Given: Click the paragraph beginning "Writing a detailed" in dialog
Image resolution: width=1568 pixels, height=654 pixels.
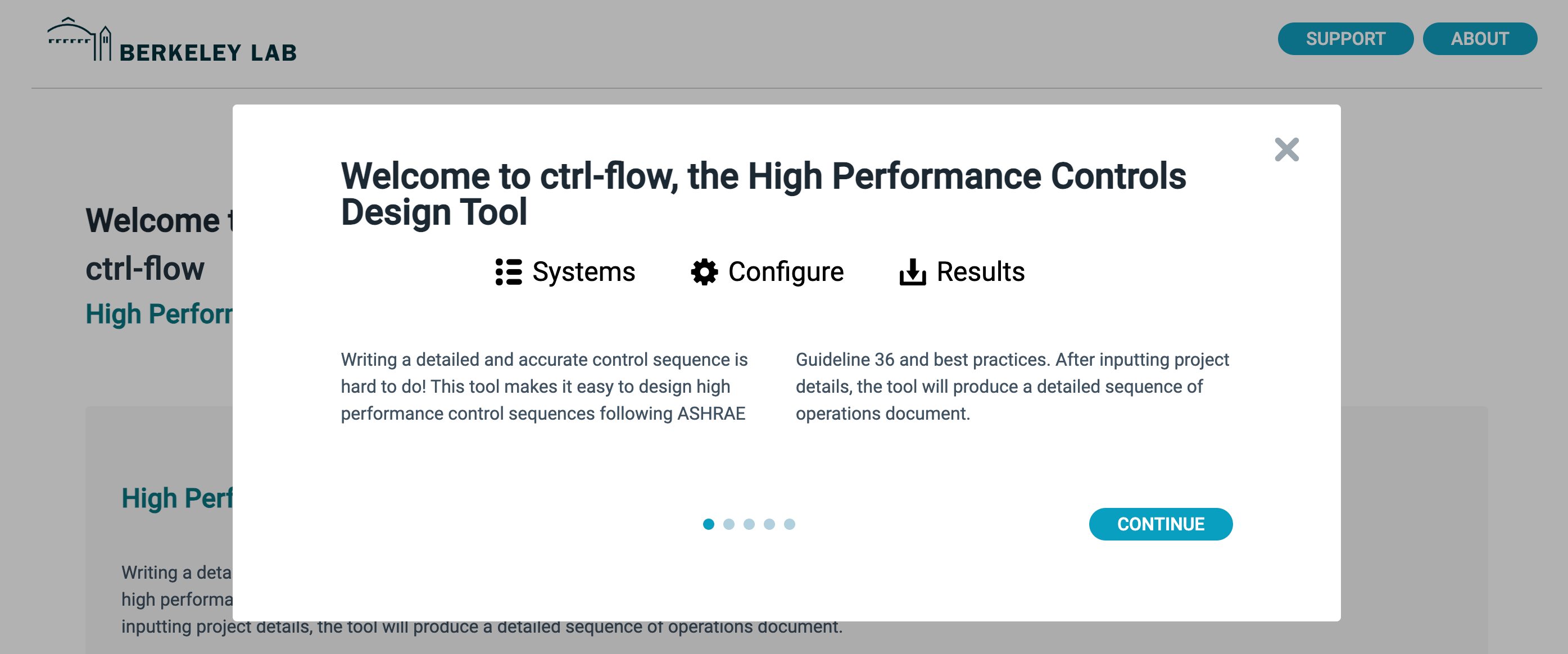Looking at the screenshot, I should tap(543, 387).
